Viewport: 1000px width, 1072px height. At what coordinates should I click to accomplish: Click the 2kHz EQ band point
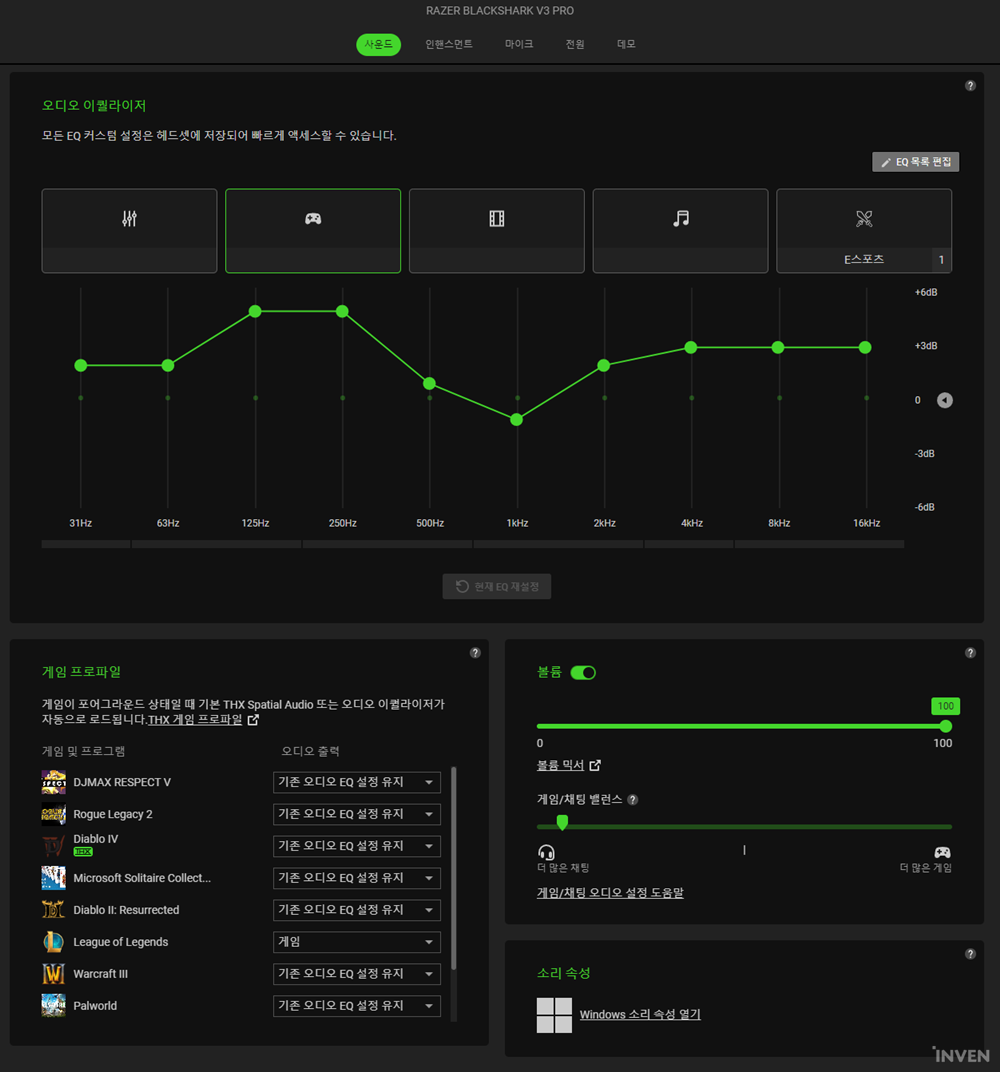pyautogui.click(x=604, y=366)
